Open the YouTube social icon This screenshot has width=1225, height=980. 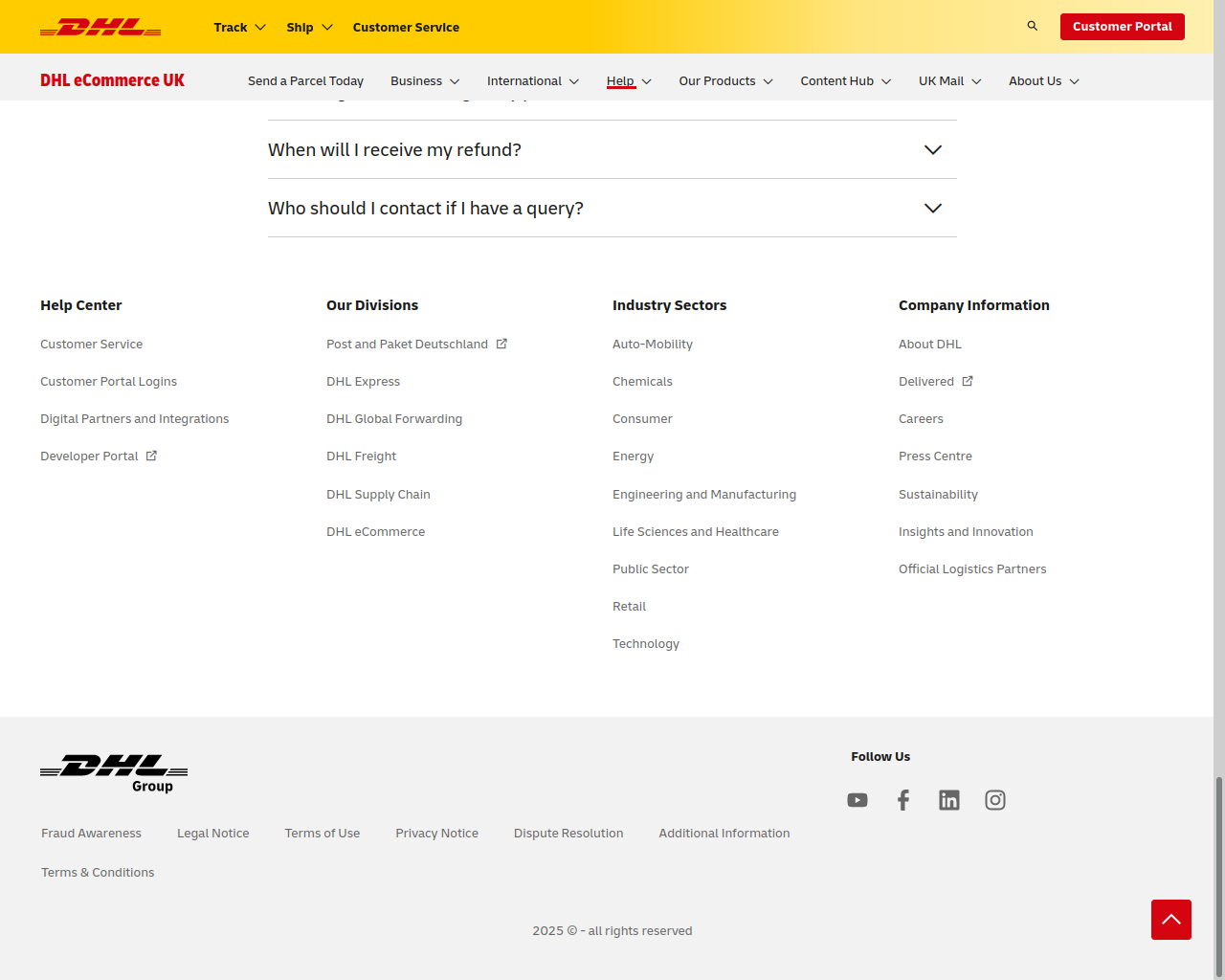coord(857,800)
